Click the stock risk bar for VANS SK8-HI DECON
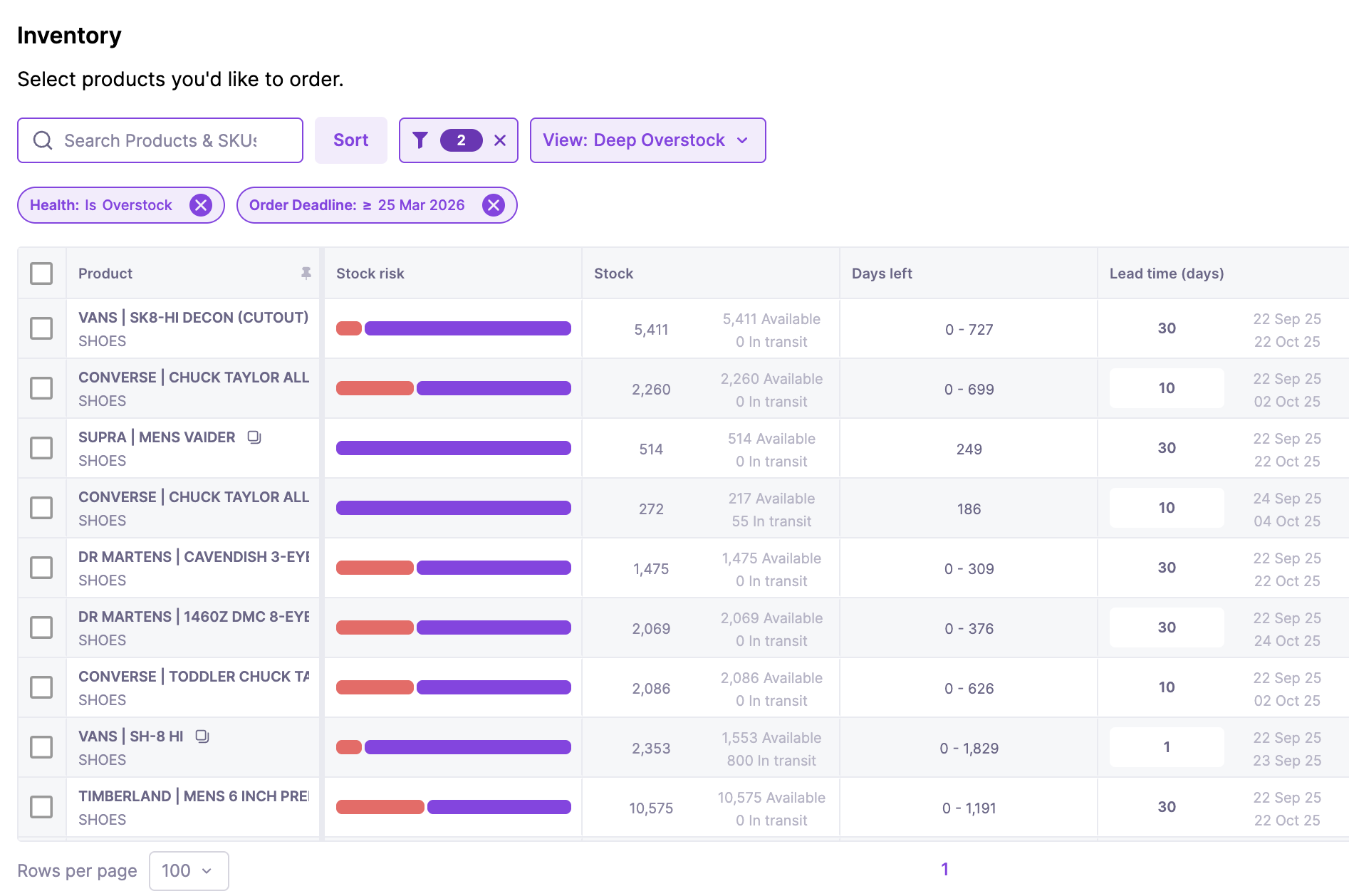The image size is (1349, 896). [x=454, y=328]
